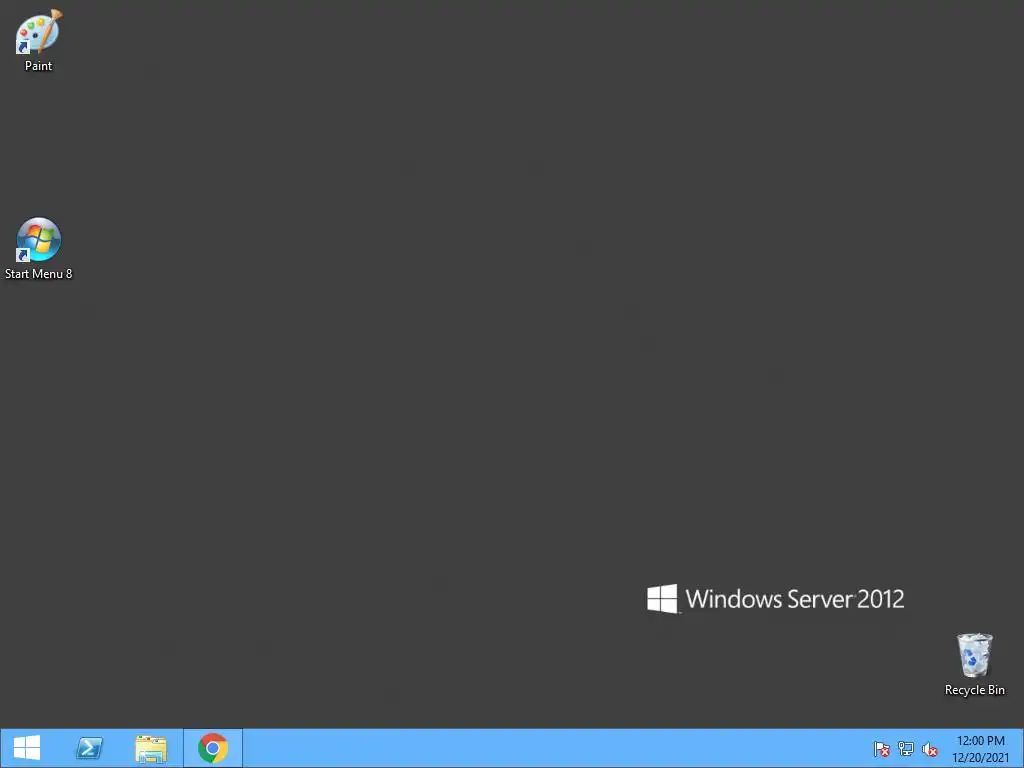Viewport: 1024px width, 768px height.
Task: Open File Explorer from the taskbar
Action: [x=151, y=748]
